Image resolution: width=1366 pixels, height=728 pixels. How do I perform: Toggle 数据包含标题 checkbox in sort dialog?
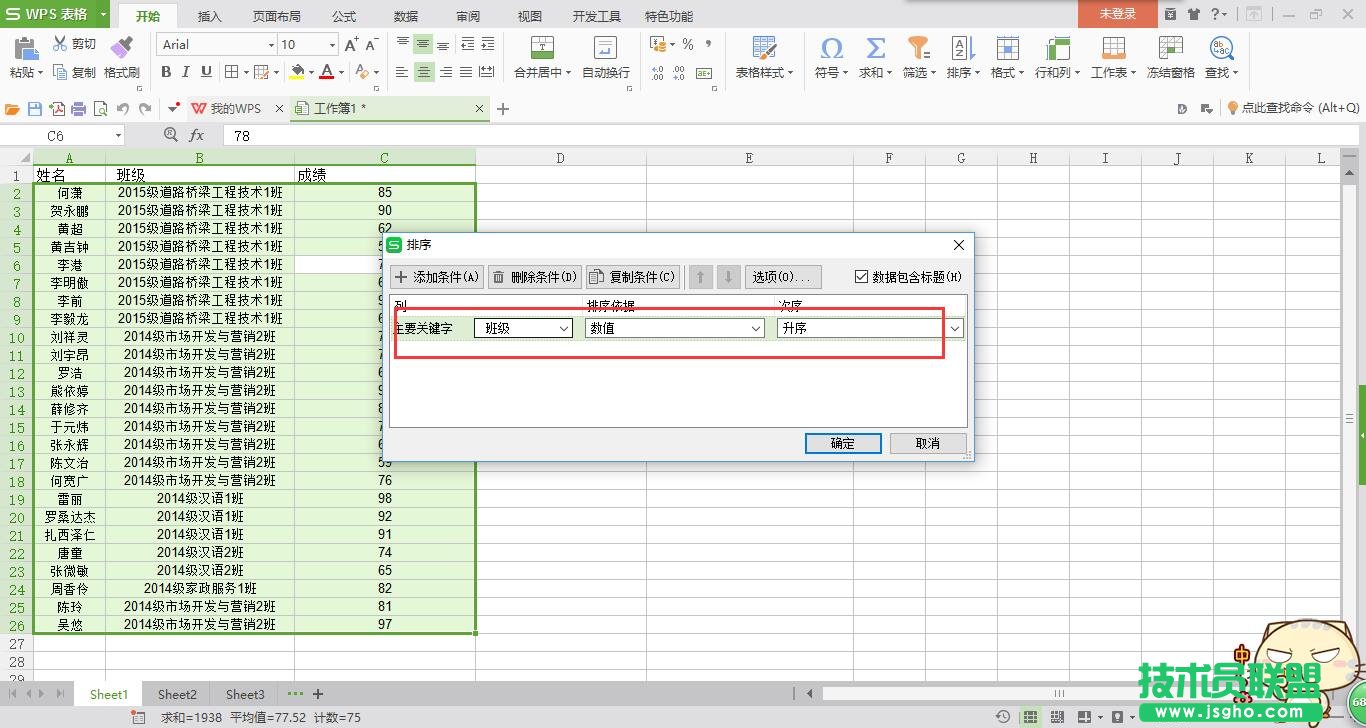(862, 277)
